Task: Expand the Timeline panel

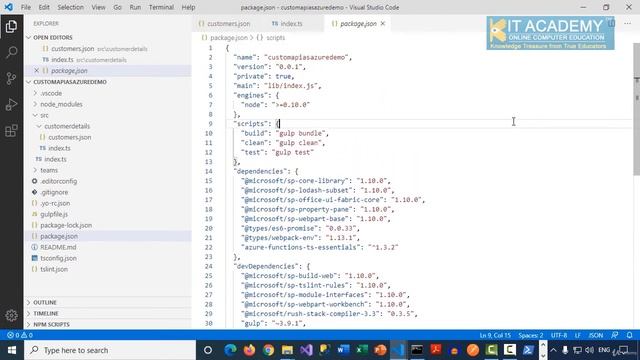Action: [108, 313]
